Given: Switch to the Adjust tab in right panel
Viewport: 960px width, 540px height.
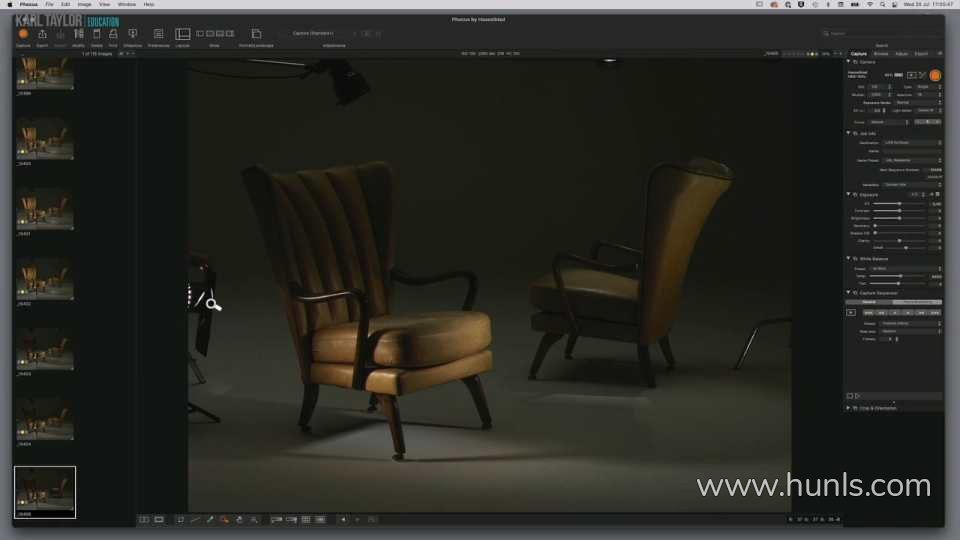Looking at the screenshot, I should [x=902, y=54].
